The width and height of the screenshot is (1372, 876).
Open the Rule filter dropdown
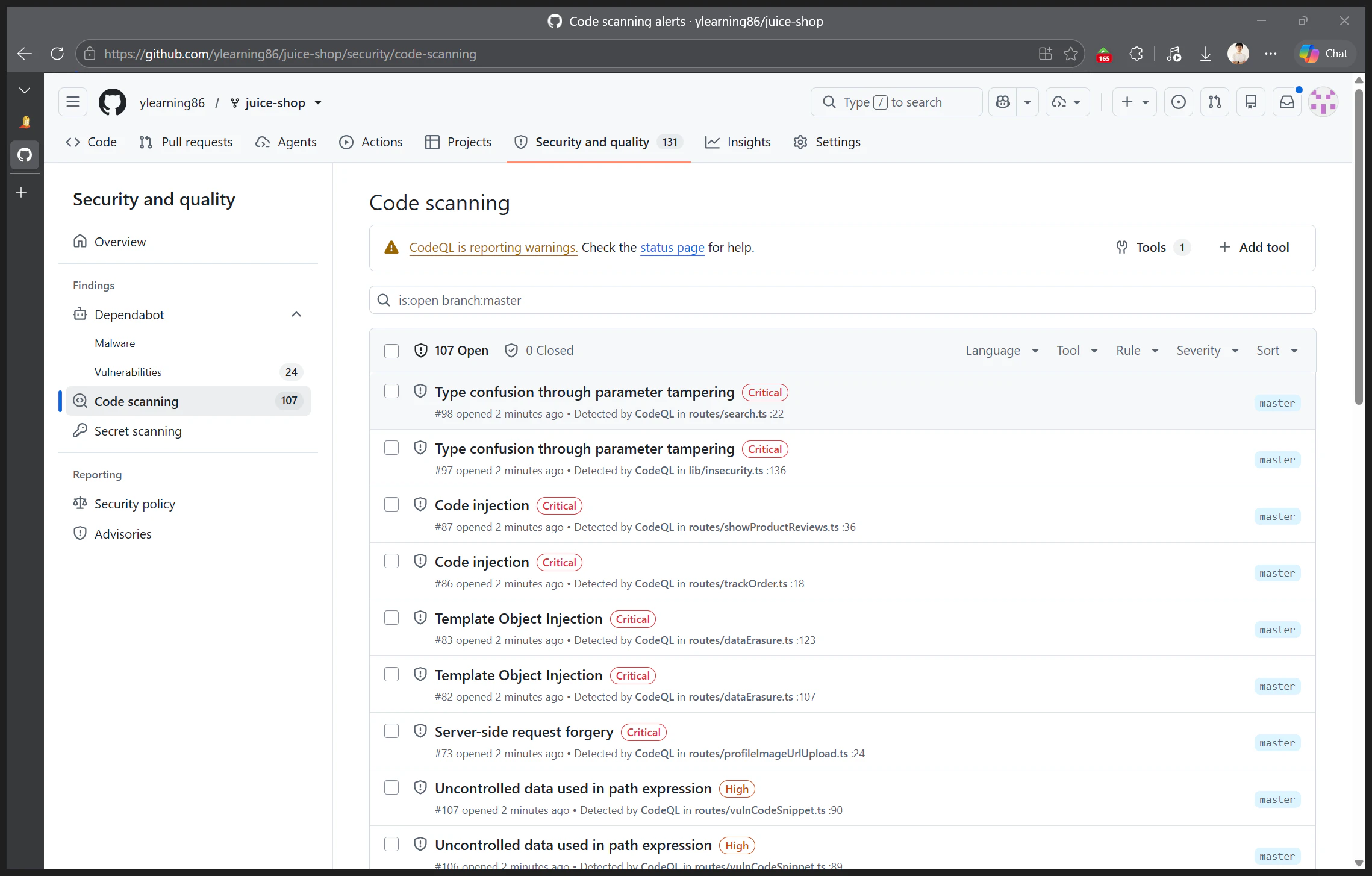point(1137,351)
